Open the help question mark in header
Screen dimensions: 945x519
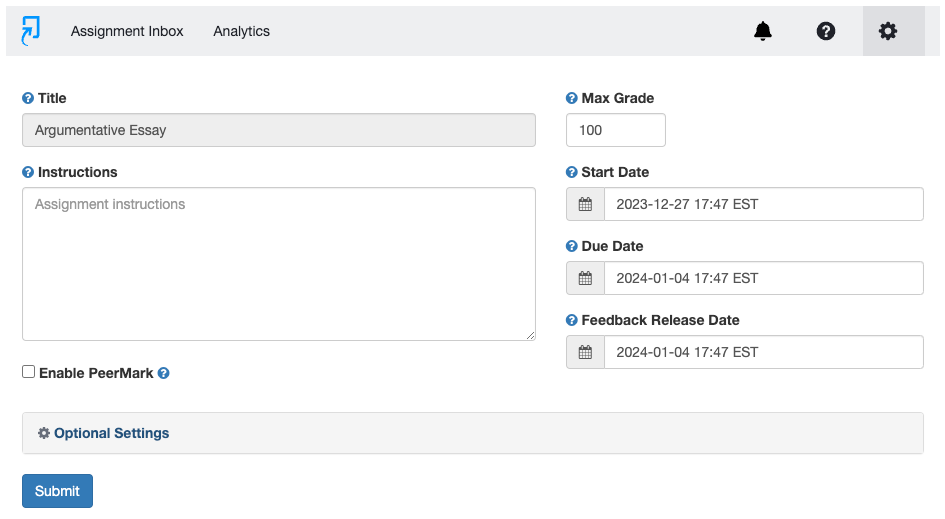point(826,31)
